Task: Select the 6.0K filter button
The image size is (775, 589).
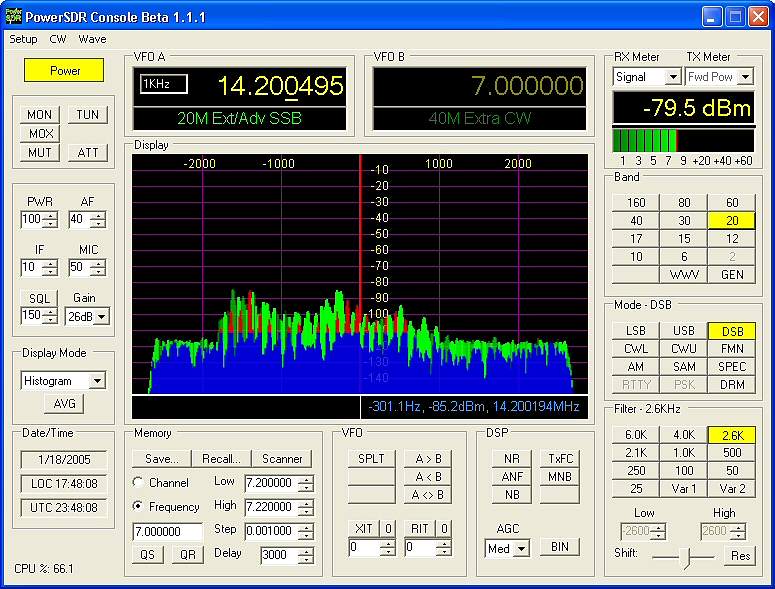Action: [x=636, y=435]
